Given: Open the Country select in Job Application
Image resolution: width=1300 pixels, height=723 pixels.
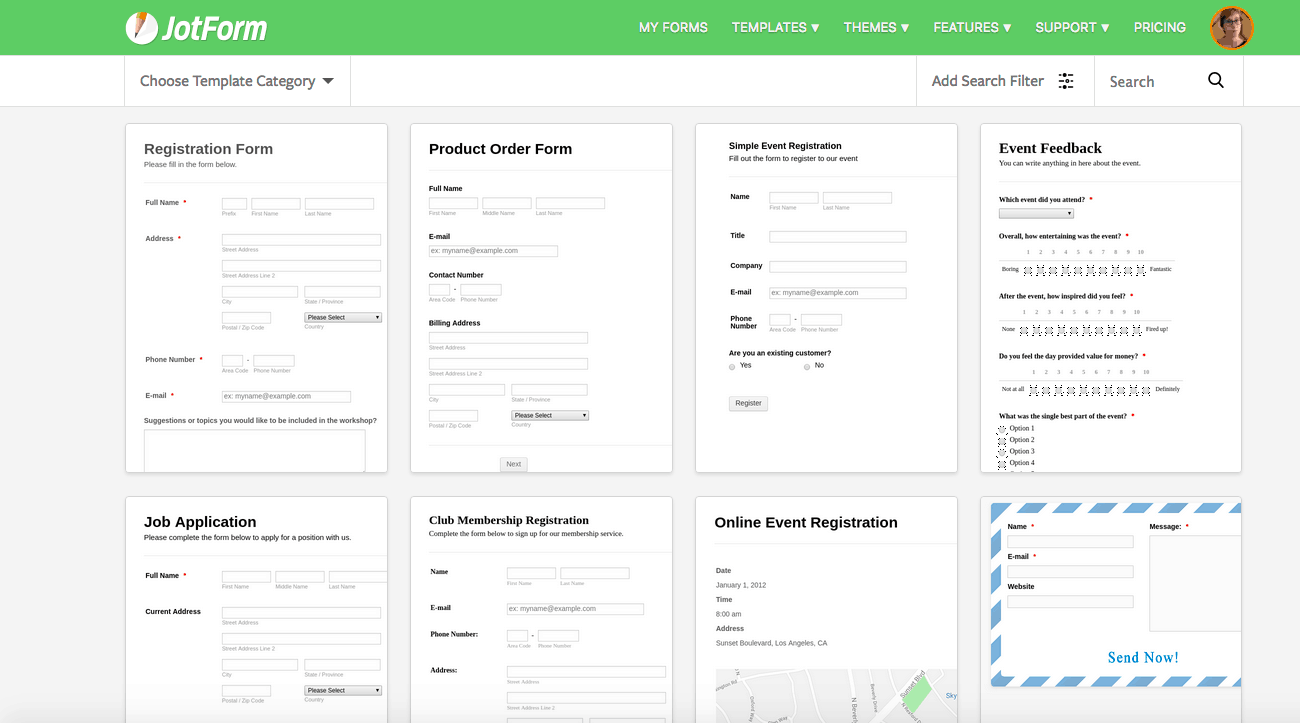Looking at the screenshot, I should point(342,689).
